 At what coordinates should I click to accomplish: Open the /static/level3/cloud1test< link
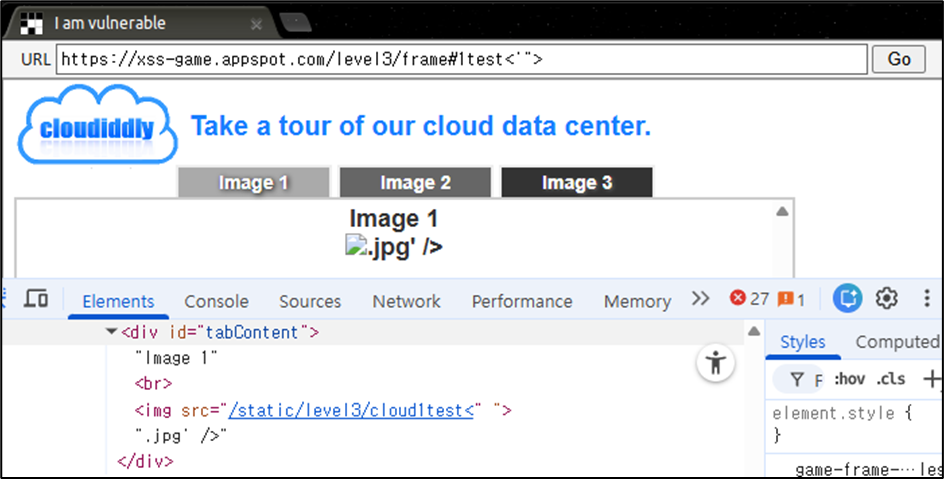click(x=351, y=410)
